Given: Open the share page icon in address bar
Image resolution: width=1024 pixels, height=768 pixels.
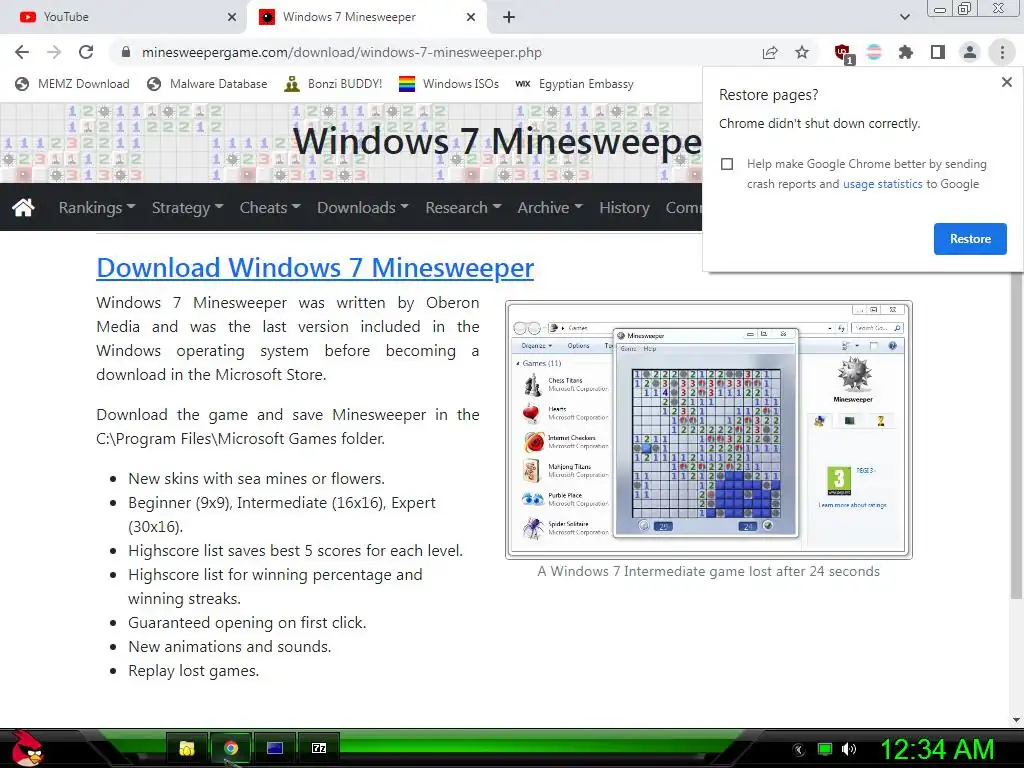Looking at the screenshot, I should tap(770, 52).
